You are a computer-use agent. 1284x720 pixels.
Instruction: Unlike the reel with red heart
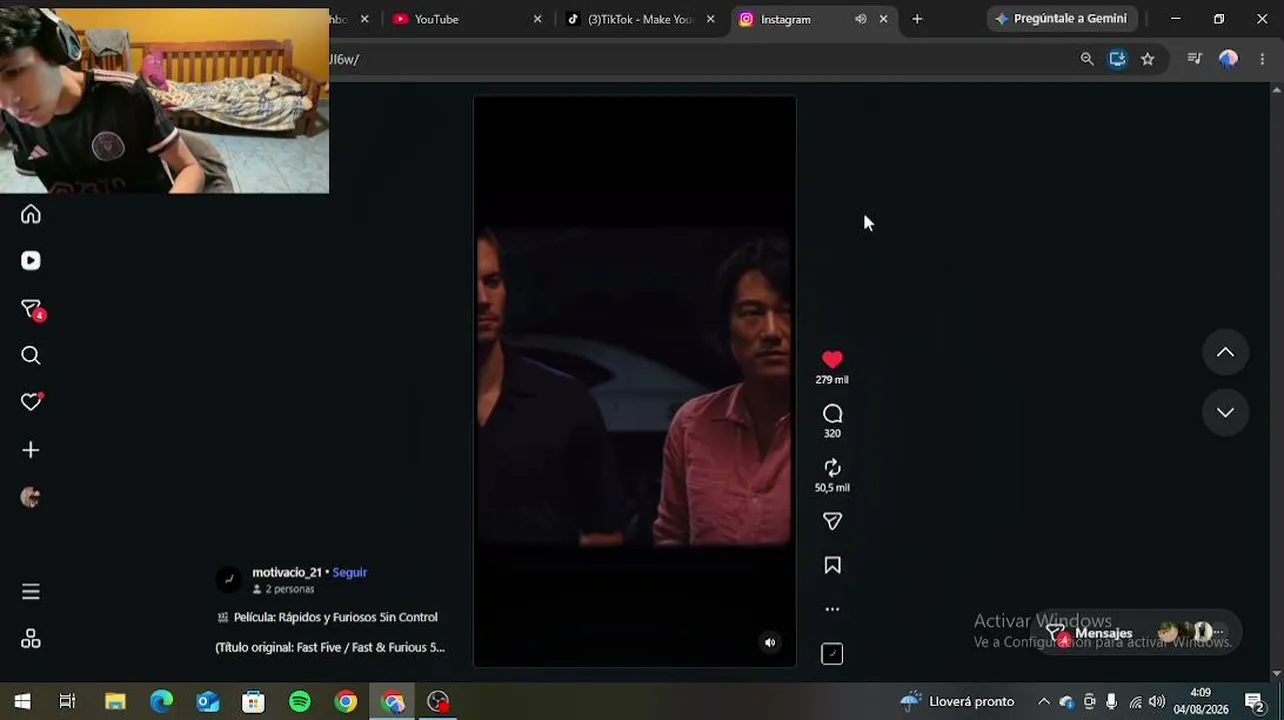coord(832,359)
